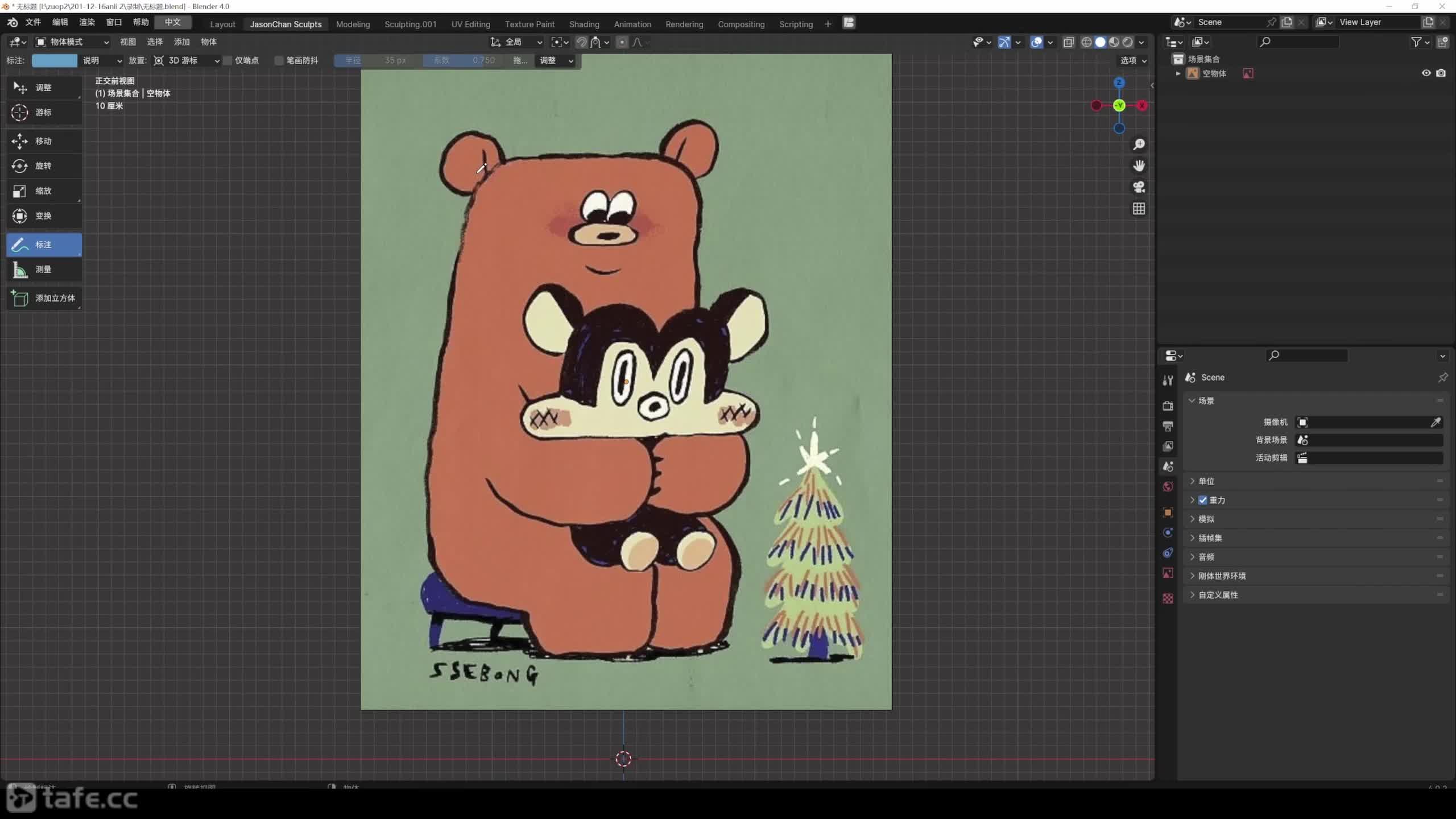Open the 3D 游标 placement dropdown
1456x819 pixels.
187,60
